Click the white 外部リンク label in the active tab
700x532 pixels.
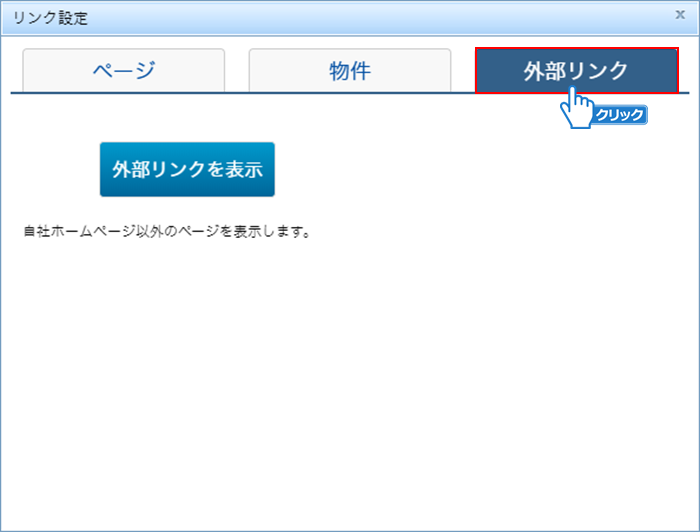[575, 69]
